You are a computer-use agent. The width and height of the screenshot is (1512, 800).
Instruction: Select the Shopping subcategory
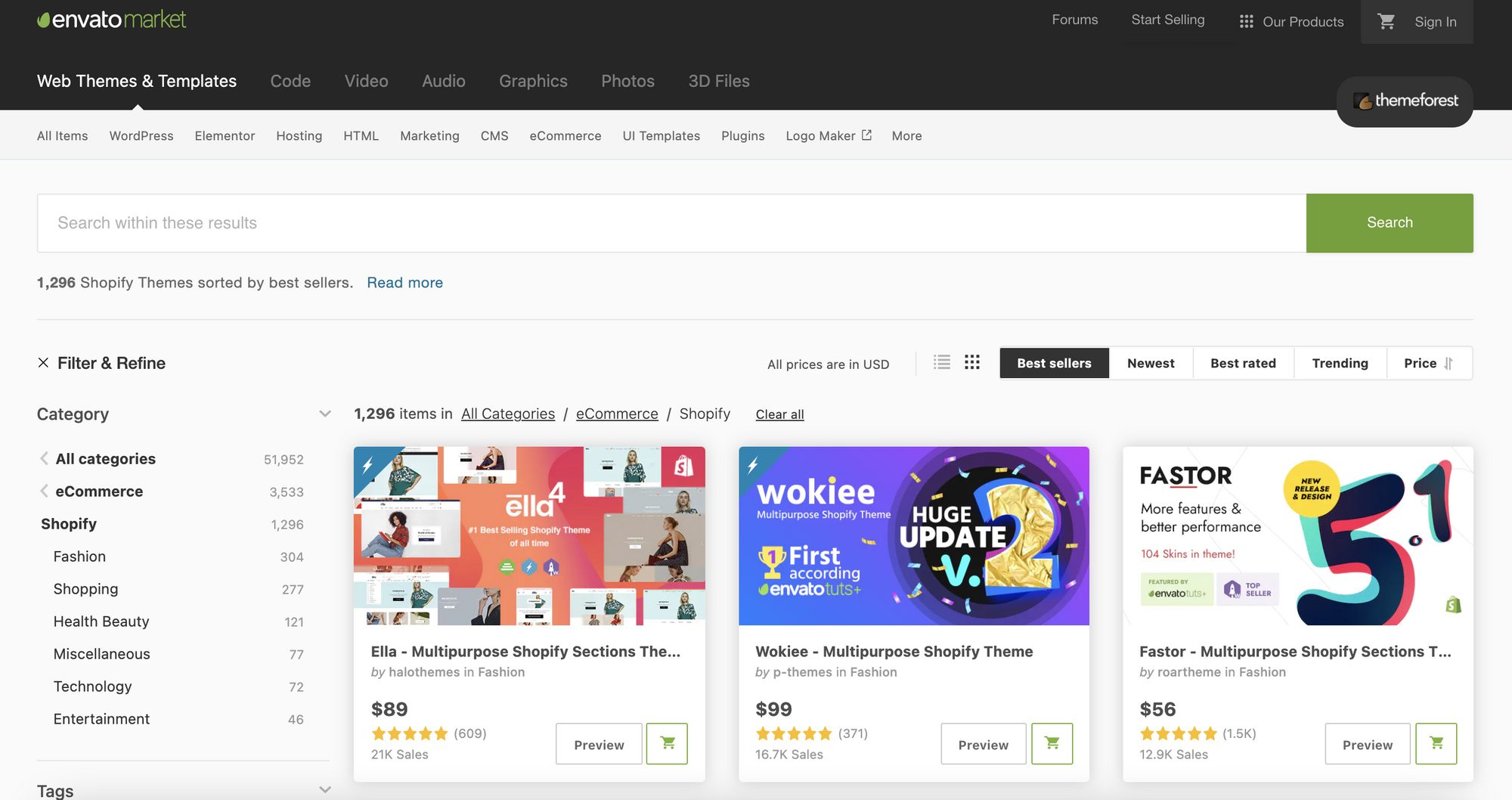point(85,589)
